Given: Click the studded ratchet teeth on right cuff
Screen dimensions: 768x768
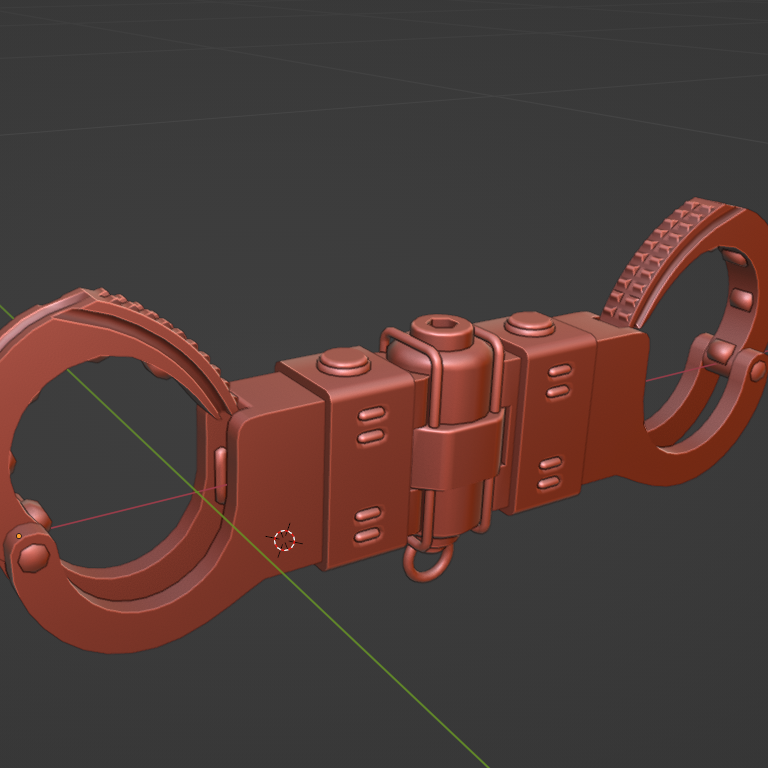Looking at the screenshot, I should pyautogui.click(x=660, y=255).
